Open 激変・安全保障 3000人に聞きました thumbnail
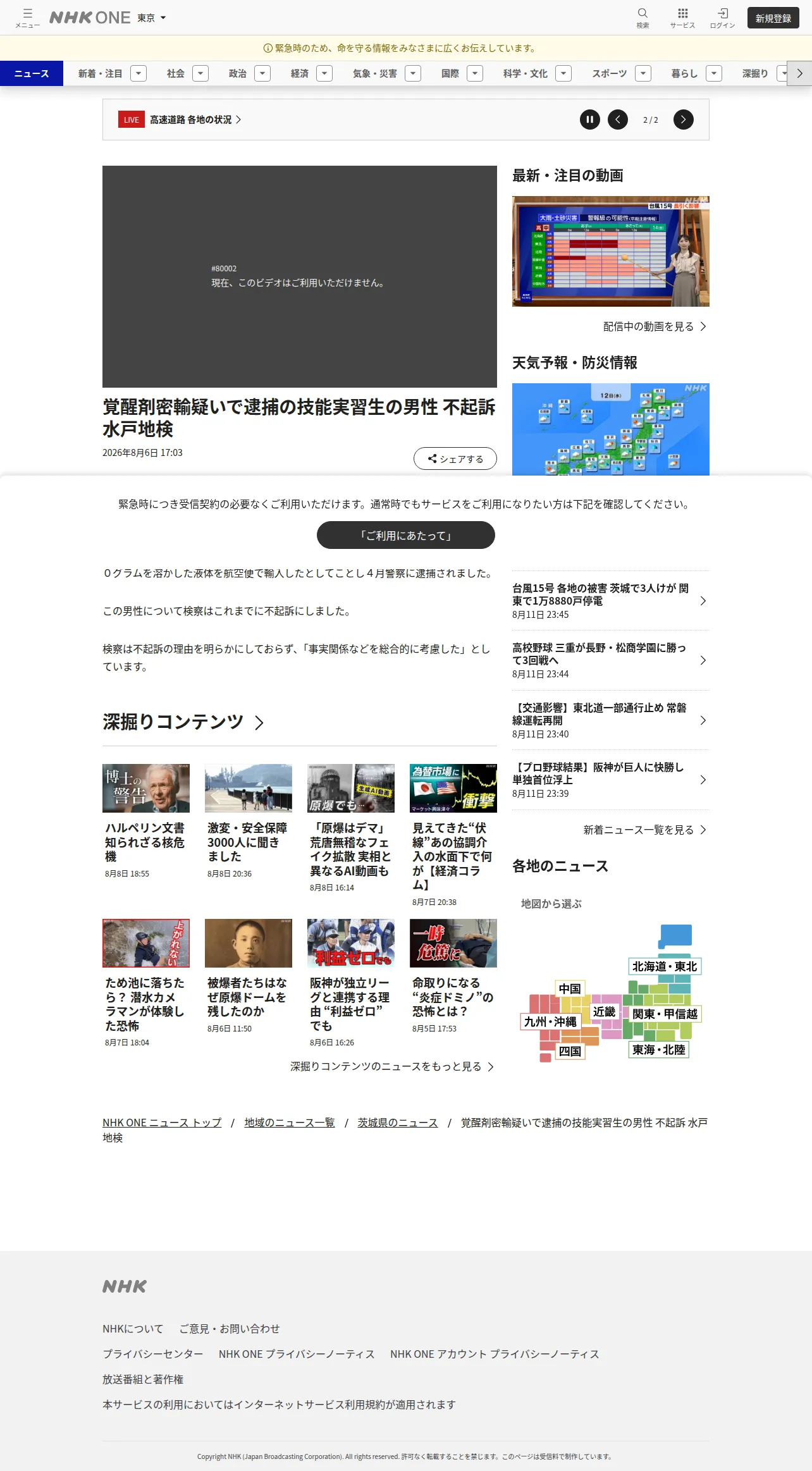The image size is (812, 1471). pos(249,788)
